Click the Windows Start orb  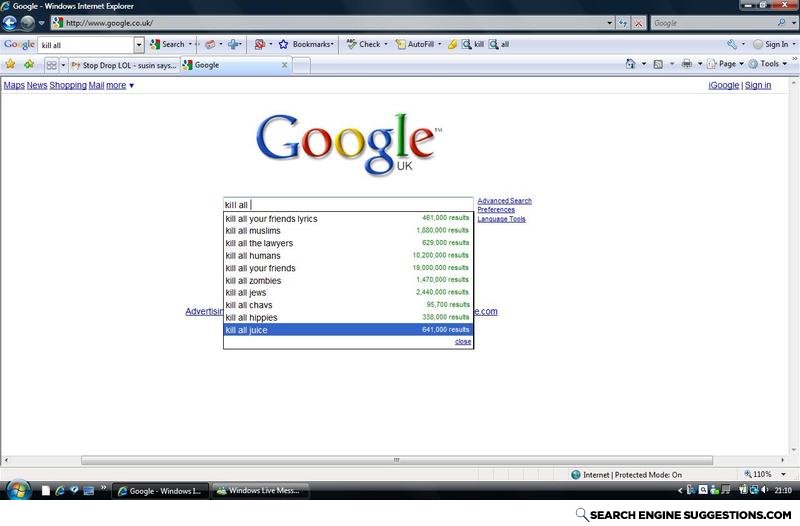[x=19, y=490]
